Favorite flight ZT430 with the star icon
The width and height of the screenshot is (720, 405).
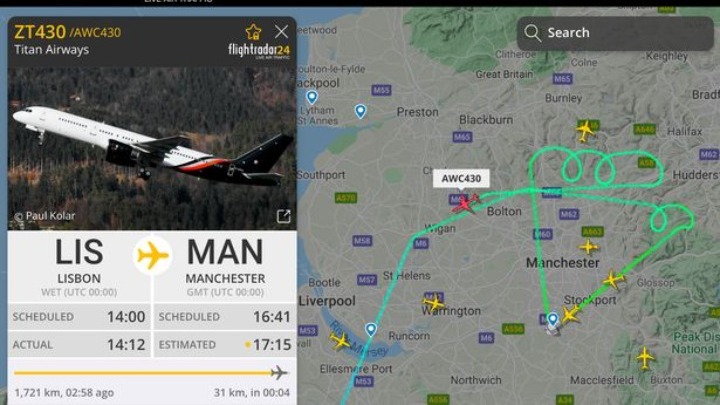point(253,32)
